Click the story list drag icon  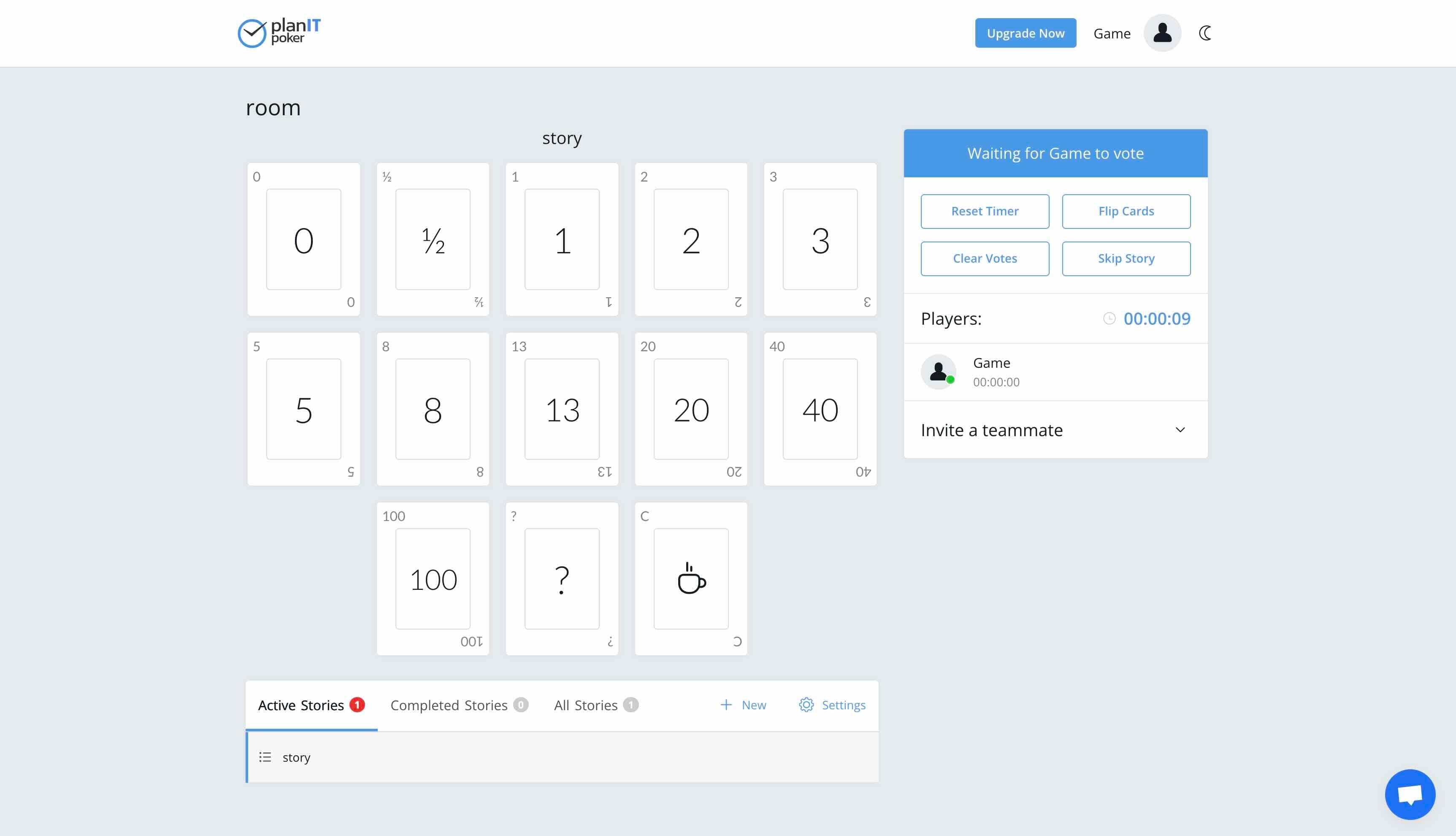point(265,757)
